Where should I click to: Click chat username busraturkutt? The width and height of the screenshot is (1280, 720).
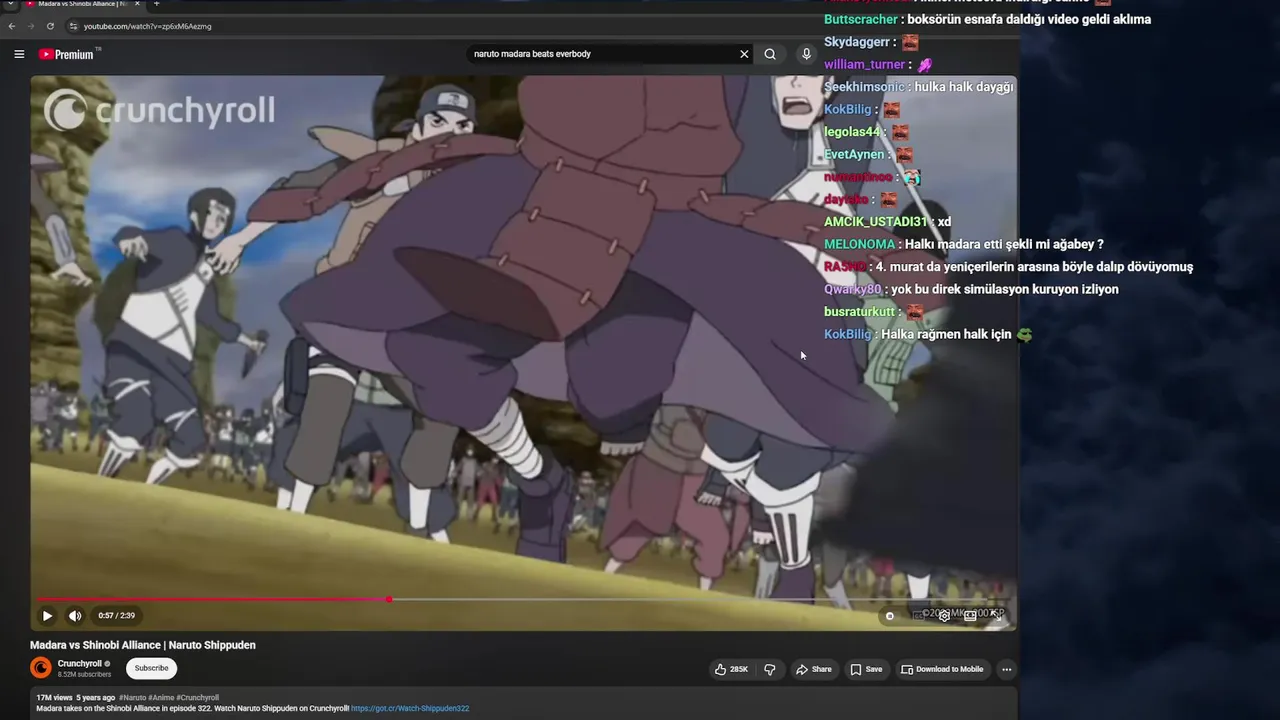coord(859,312)
